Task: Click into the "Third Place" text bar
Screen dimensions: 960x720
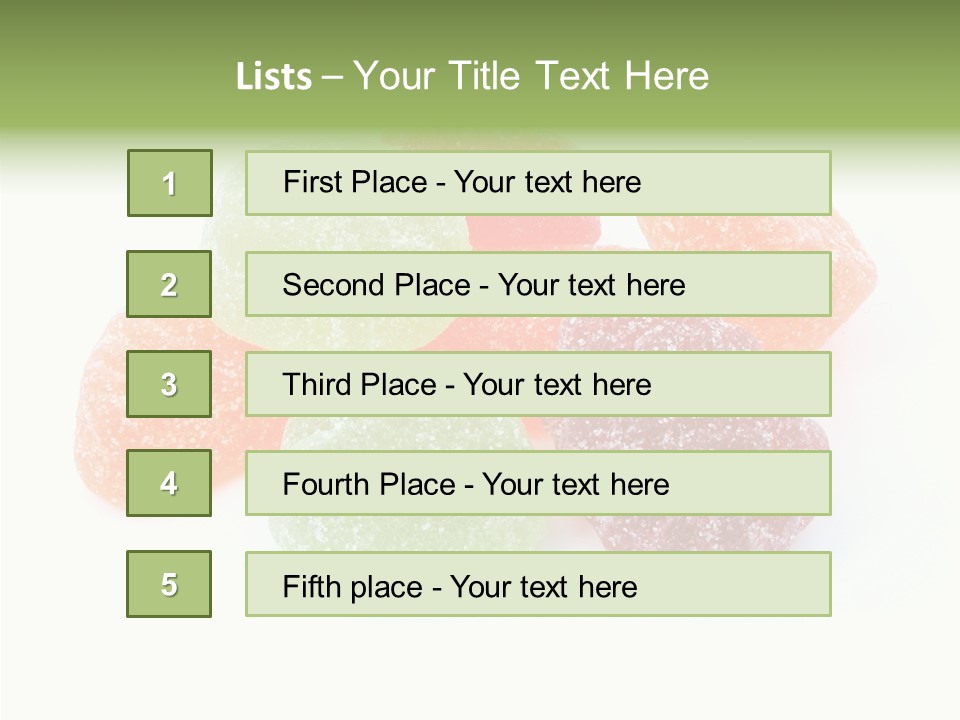Action: [538, 384]
